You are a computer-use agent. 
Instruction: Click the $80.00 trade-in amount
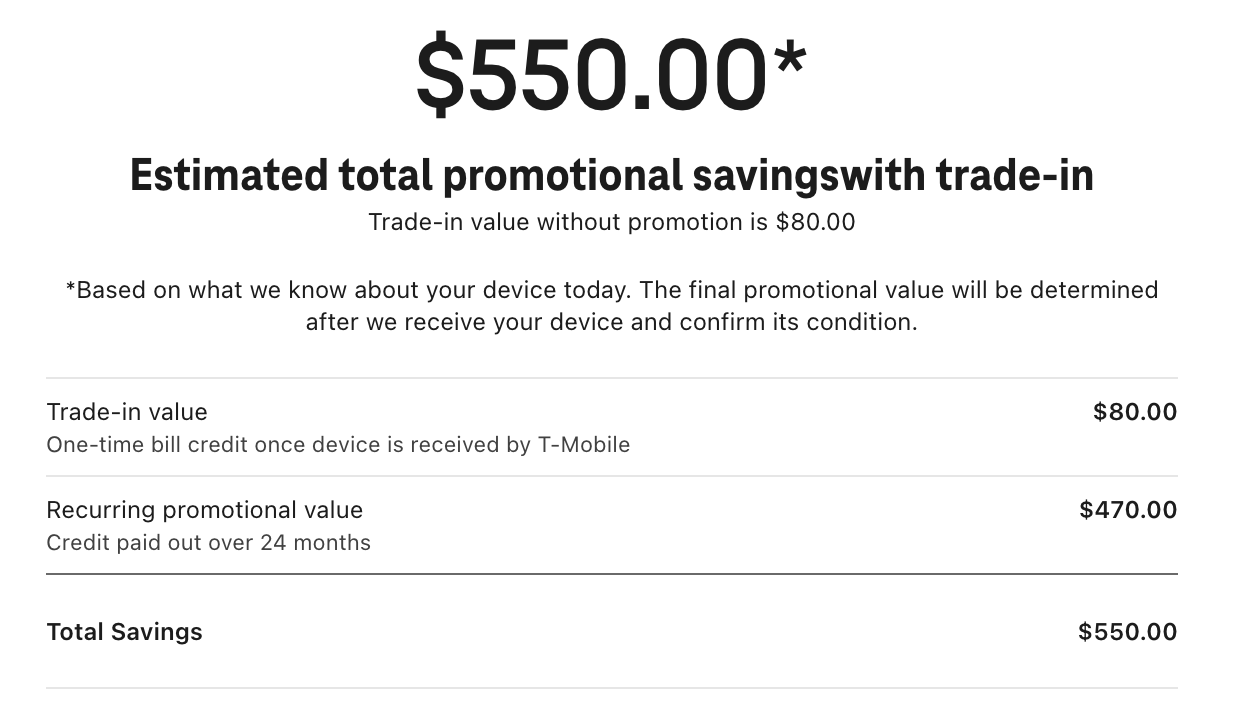click(1135, 412)
